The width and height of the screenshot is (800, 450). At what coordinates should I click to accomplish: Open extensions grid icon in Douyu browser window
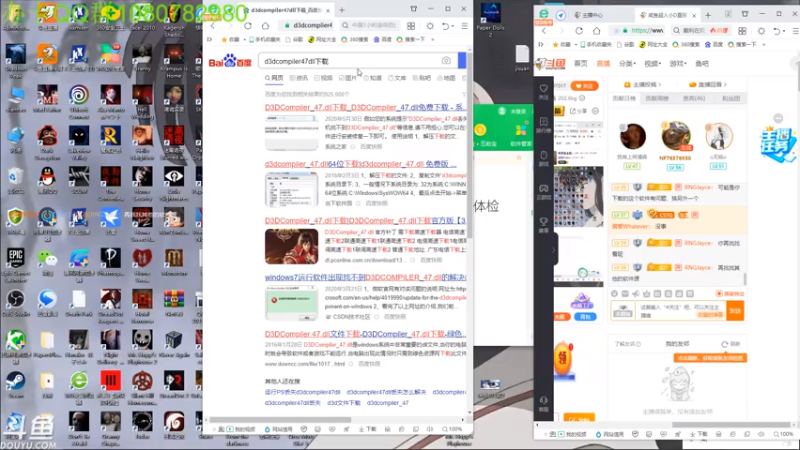pyautogui.click(x=742, y=31)
